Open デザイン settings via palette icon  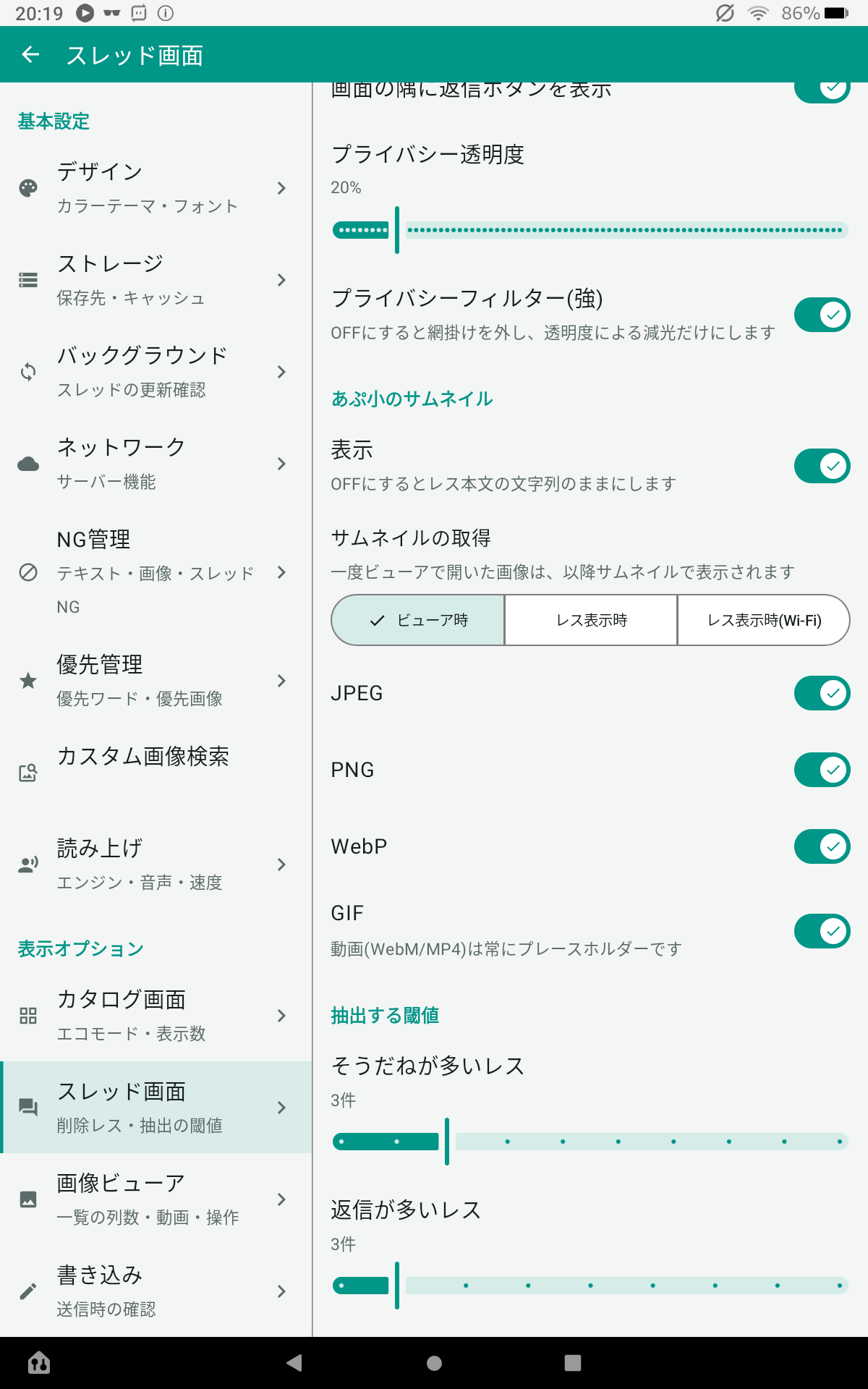pyautogui.click(x=28, y=188)
